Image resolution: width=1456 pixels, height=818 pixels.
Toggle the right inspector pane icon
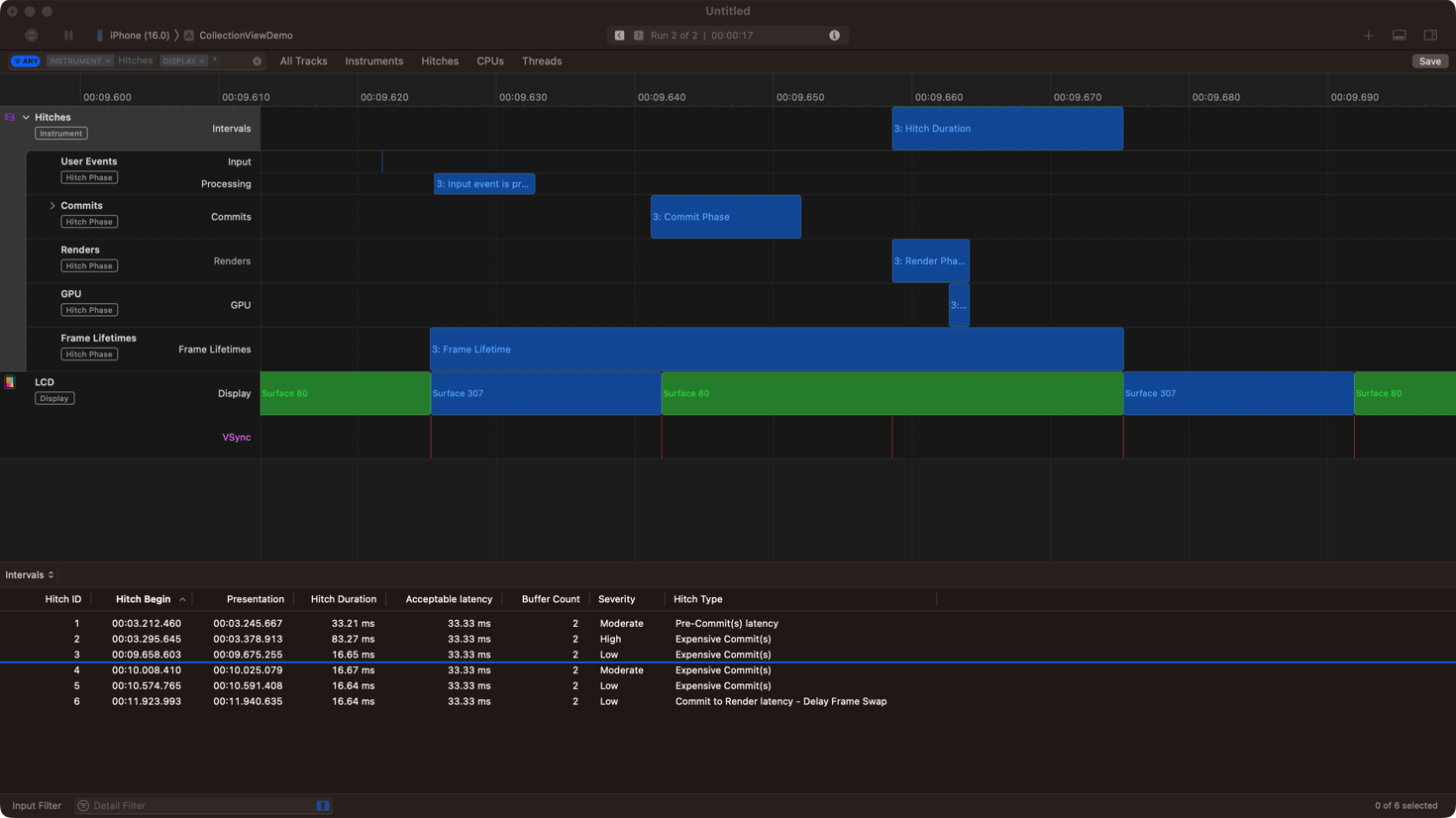pyautogui.click(x=1430, y=36)
